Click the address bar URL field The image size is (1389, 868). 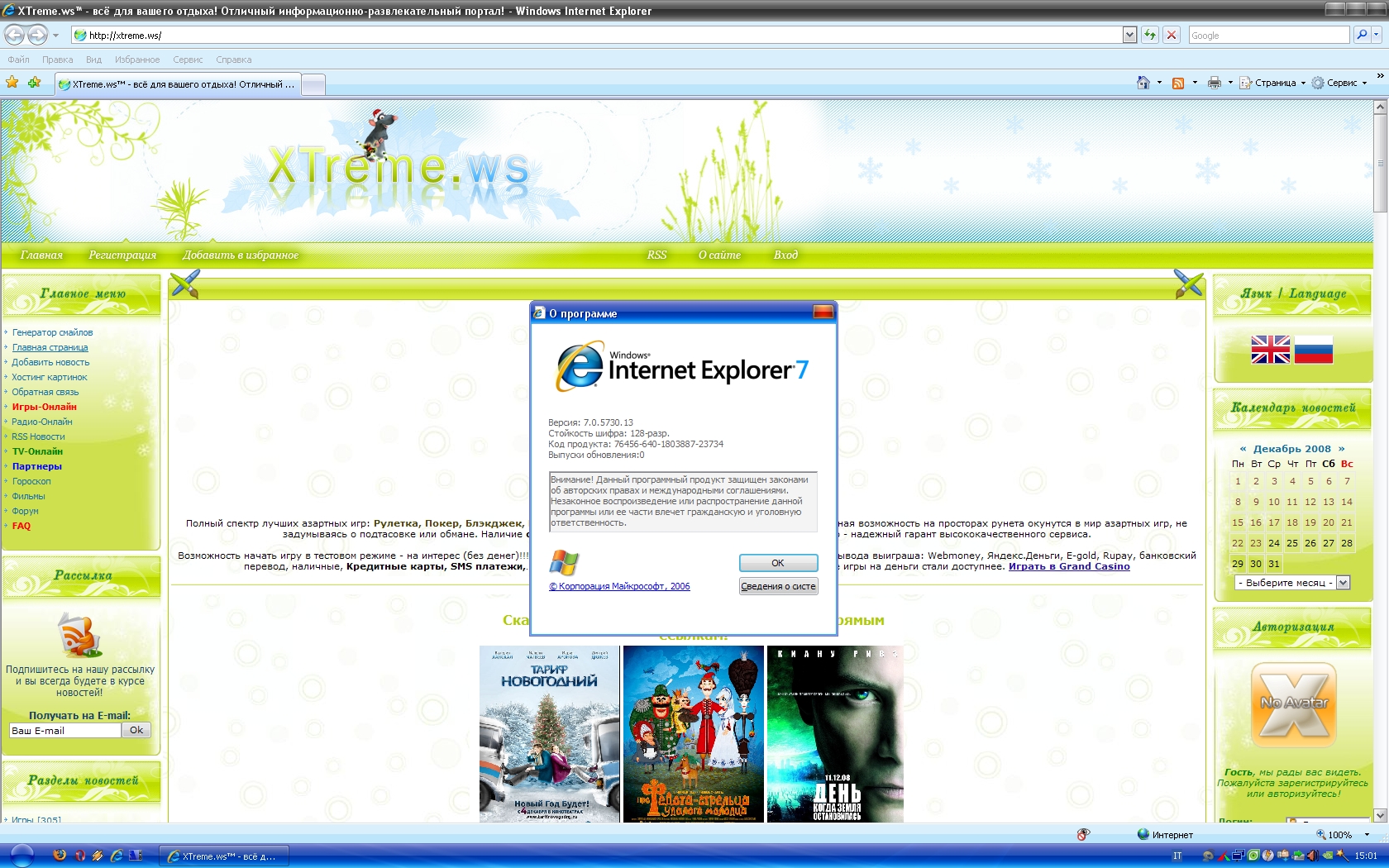point(597,35)
